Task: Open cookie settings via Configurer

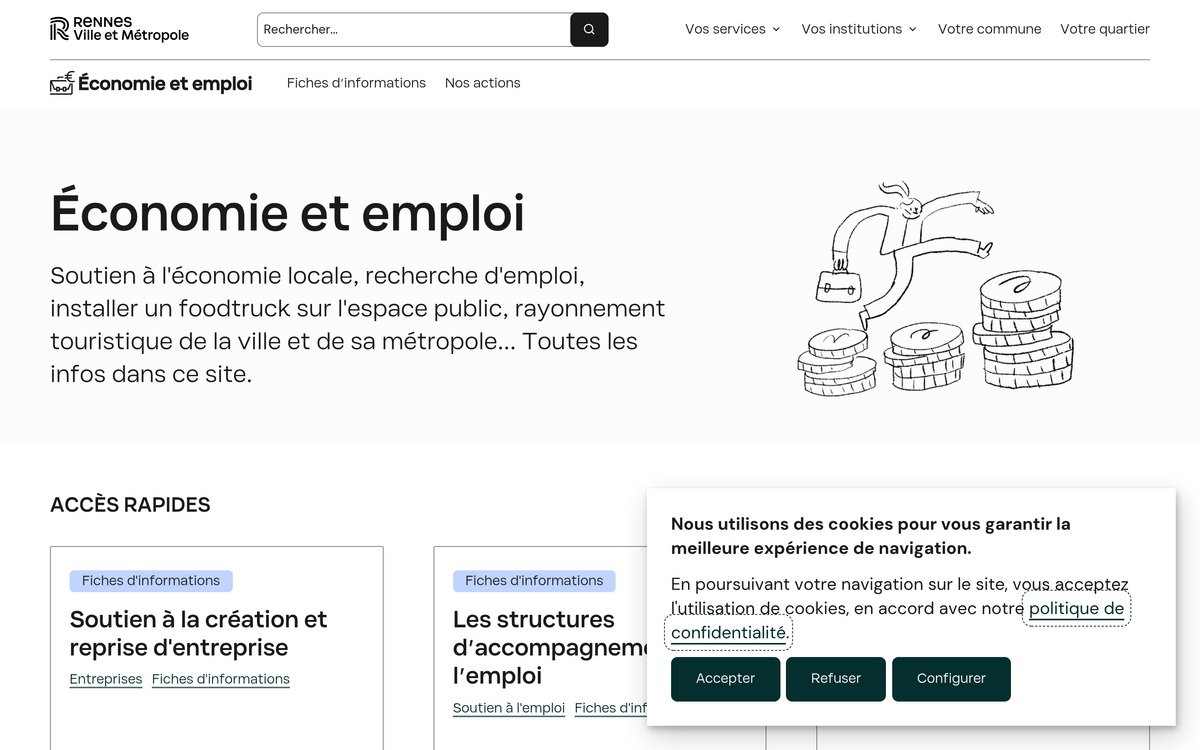Action: pyautogui.click(x=950, y=679)
